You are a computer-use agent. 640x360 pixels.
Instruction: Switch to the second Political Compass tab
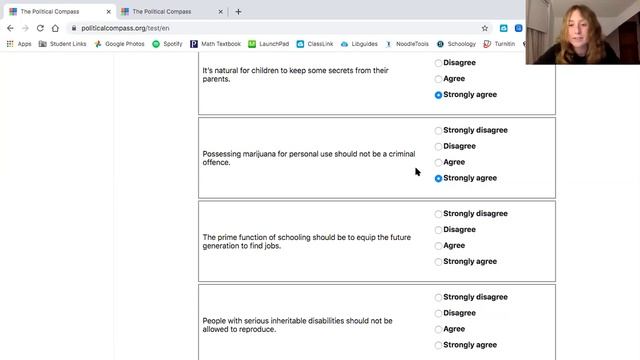point(171,12)
